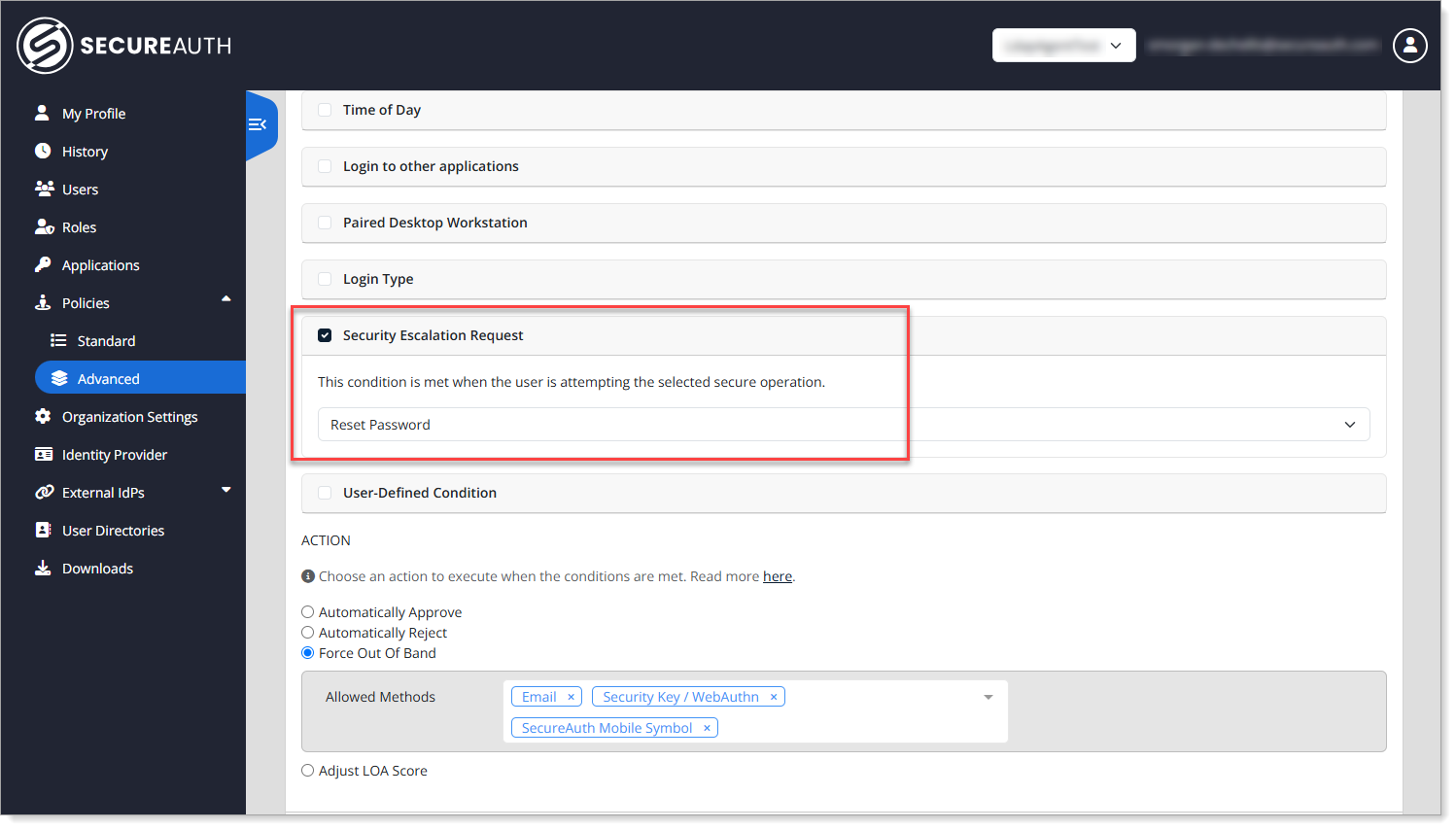Image resolution: width=1456 pixels, height=830 pixels.
Task: Expand the Allowed Methods dropdown arrow
Action: (x=988, y=697)
